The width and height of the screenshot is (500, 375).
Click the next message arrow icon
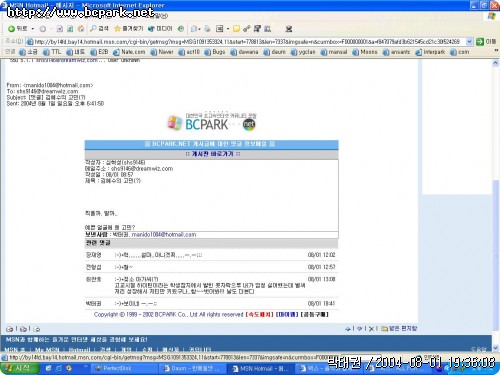click(359, 329)
